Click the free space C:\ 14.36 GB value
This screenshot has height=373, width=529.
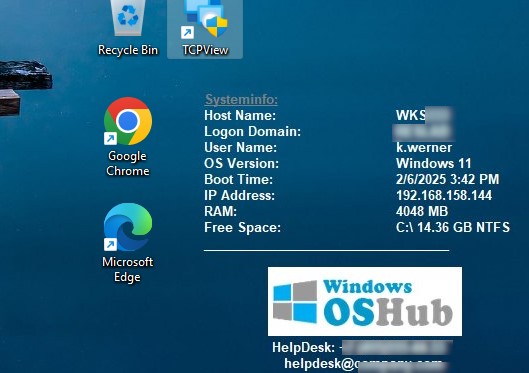[453, 227]
